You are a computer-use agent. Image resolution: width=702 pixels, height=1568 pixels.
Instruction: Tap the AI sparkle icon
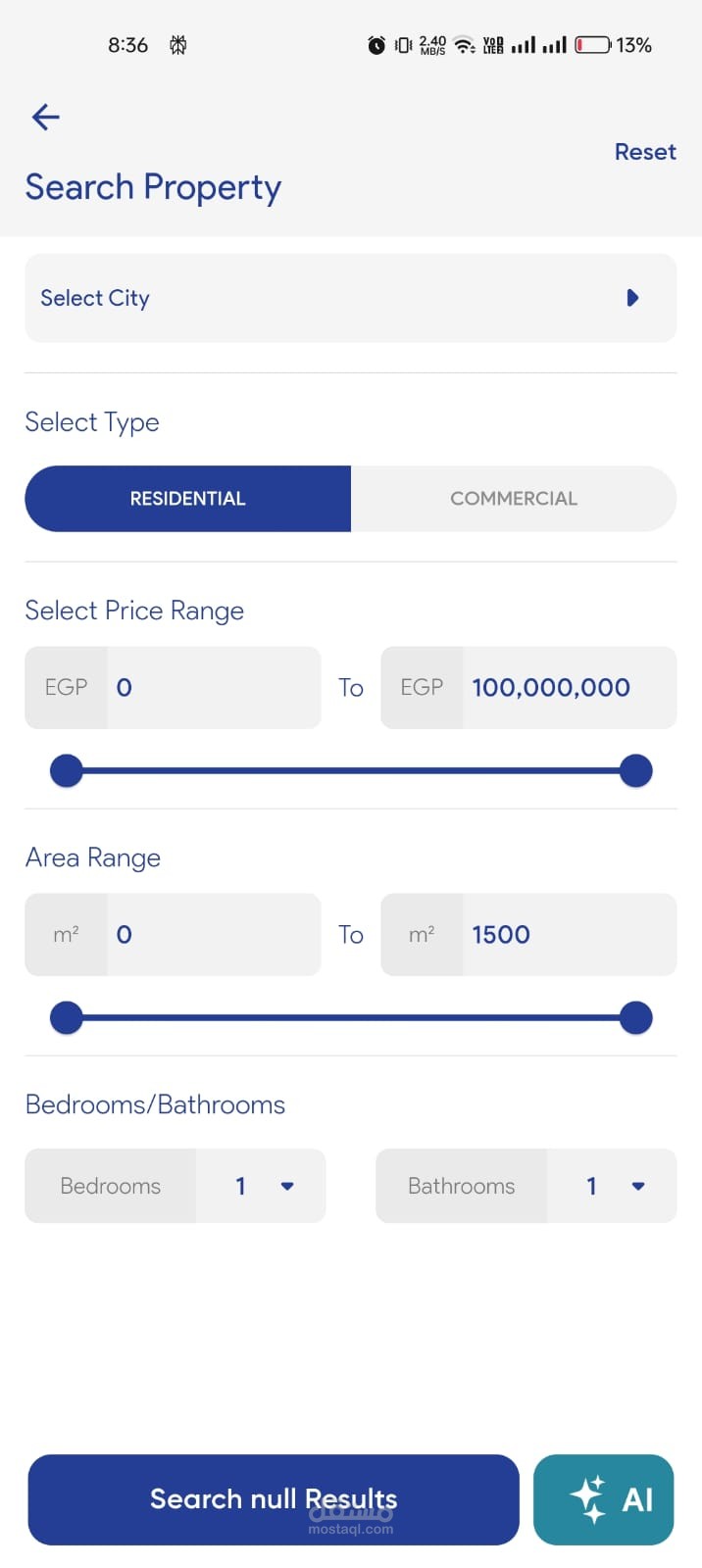588,1499
